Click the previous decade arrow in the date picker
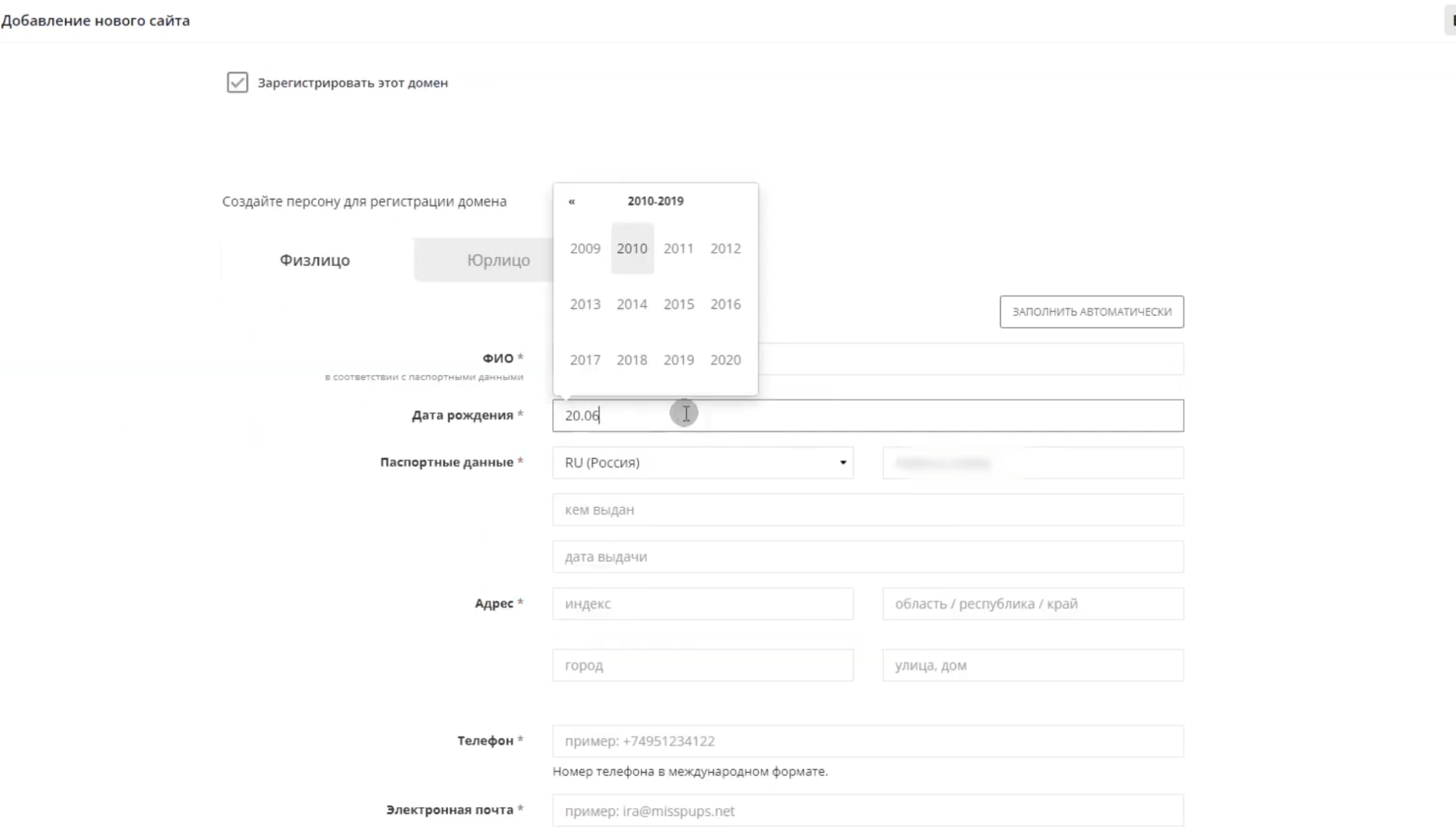This screenshot has width=1456, height=832. click(x=572, y=201)
